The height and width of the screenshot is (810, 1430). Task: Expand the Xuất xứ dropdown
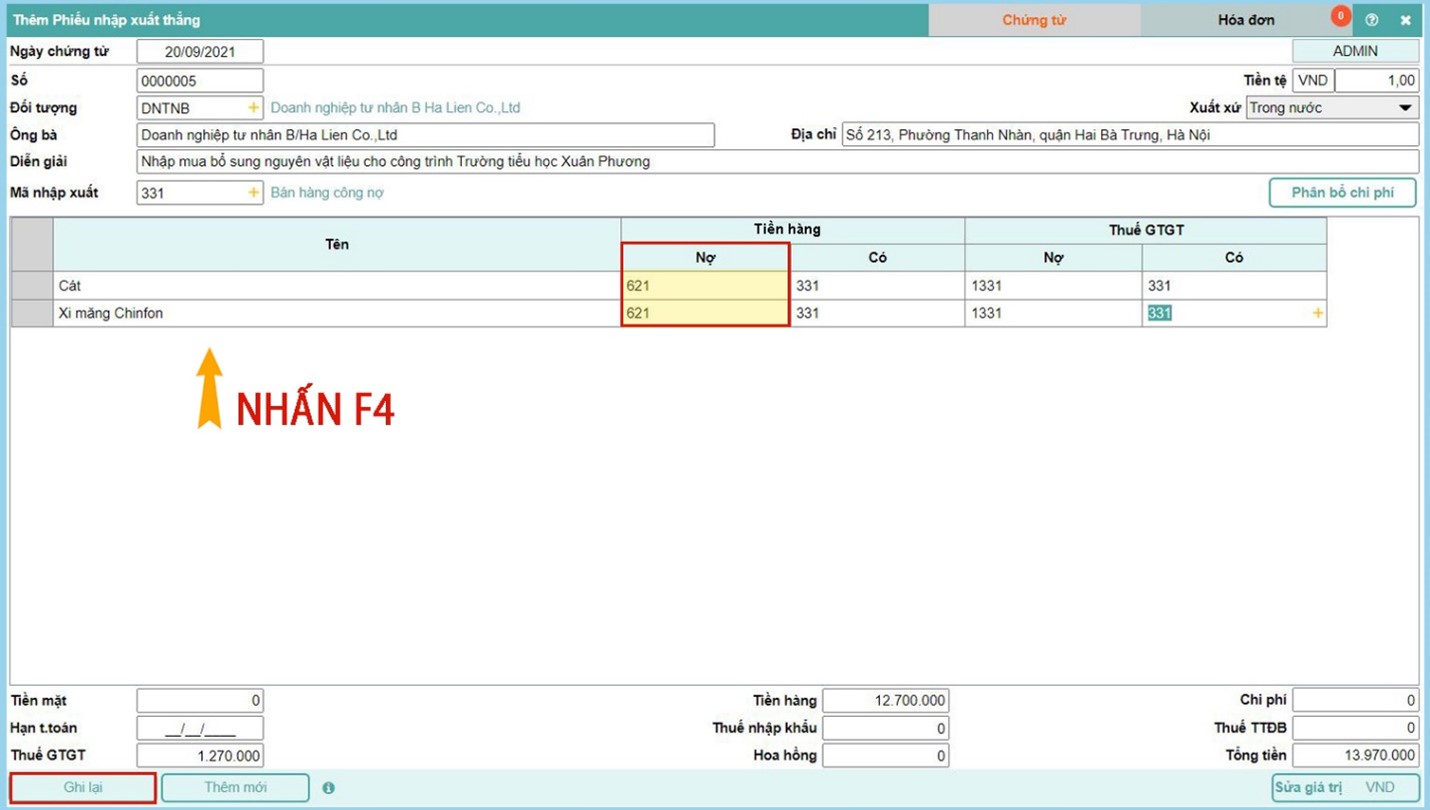1404,108
